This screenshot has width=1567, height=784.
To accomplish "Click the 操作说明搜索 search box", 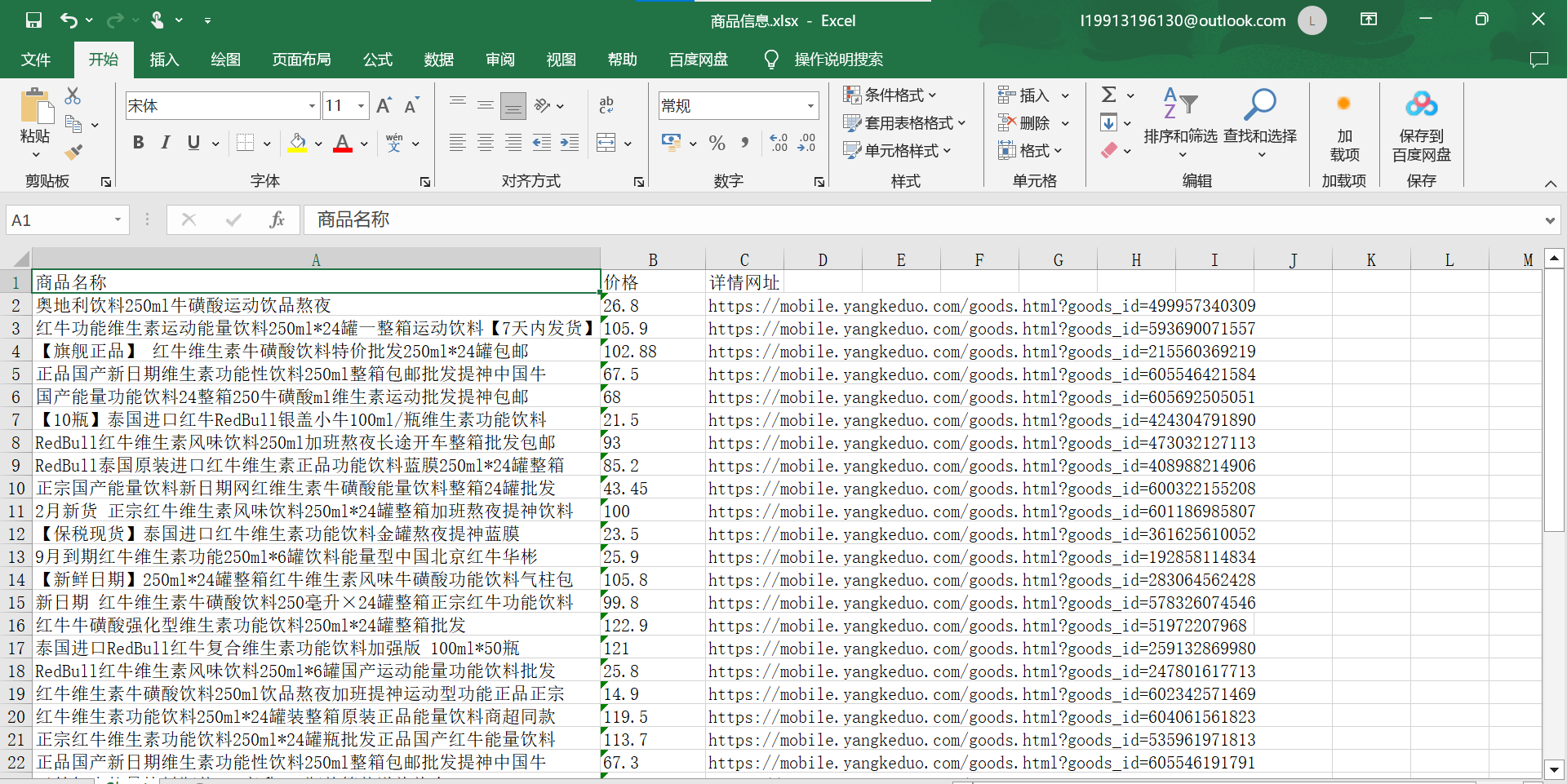I will [838, 60].
